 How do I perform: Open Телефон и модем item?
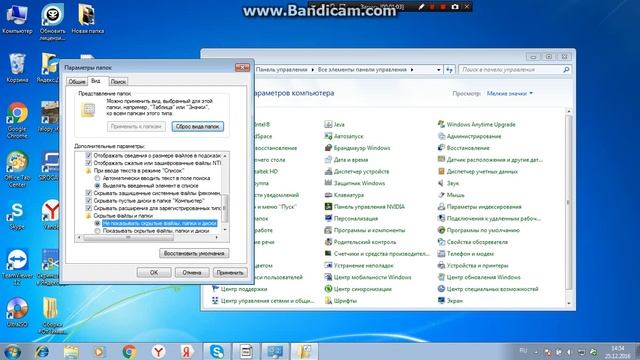(466, 254)
